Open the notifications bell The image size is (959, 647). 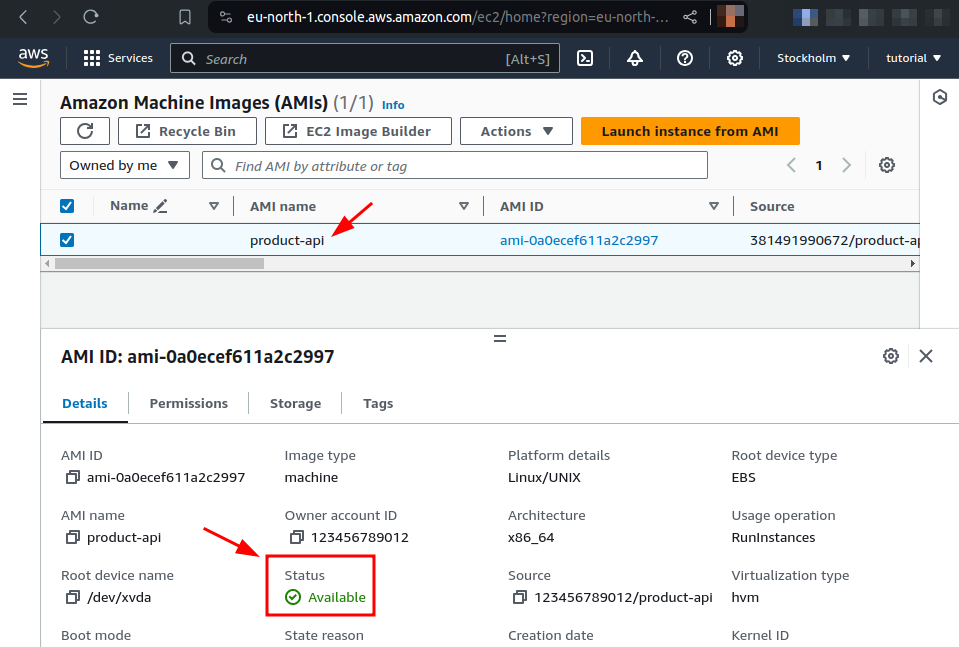pos(635,58)
